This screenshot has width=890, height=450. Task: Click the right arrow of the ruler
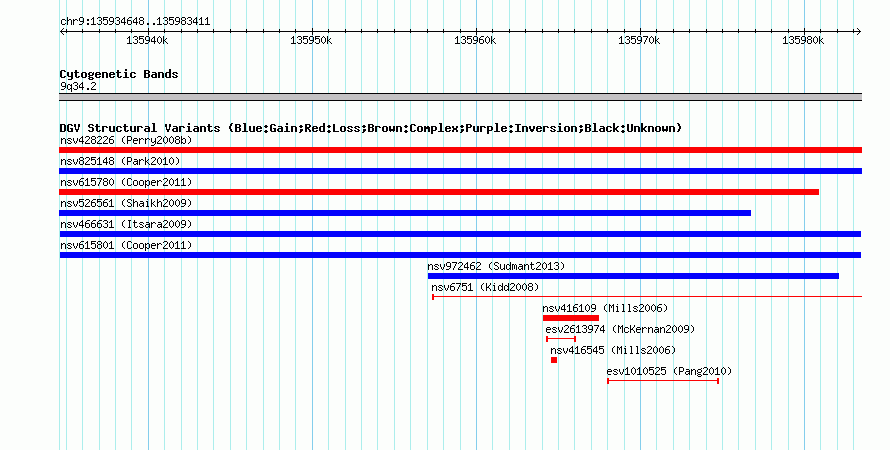click(x=858, y=32)
